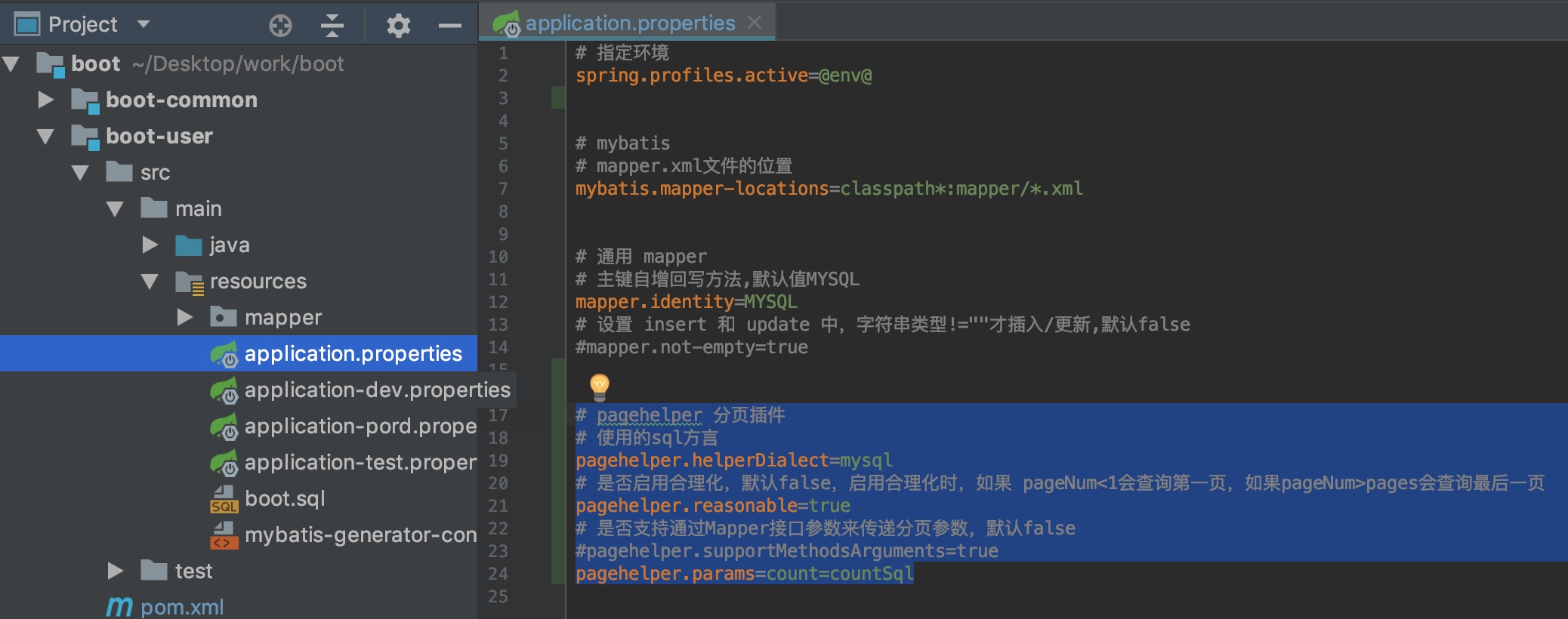
Task: Click the Maven icon next to pom.xml
Action: click(119, 606)
